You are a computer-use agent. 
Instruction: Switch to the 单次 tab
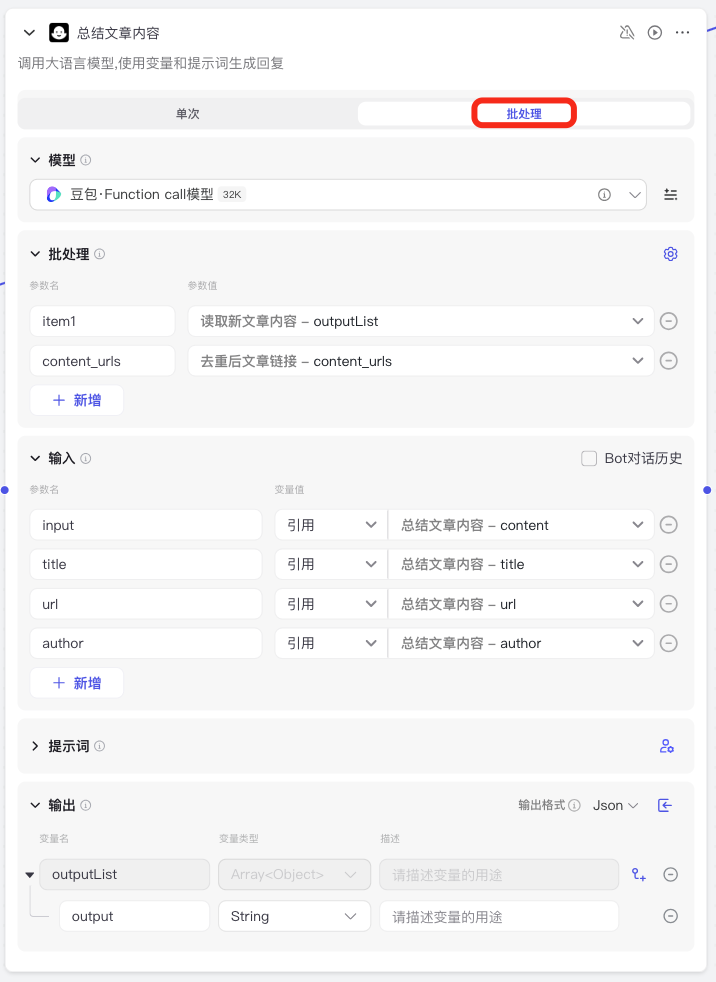coord(187,114)
